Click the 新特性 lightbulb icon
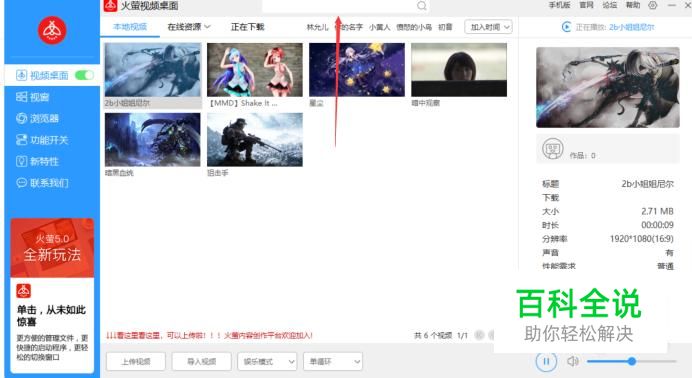 22,161
